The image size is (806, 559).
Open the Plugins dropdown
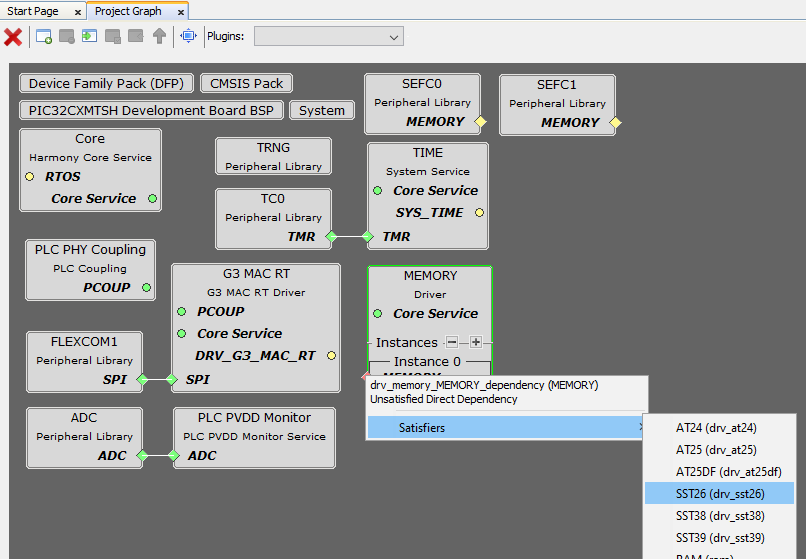pos(329,37)
